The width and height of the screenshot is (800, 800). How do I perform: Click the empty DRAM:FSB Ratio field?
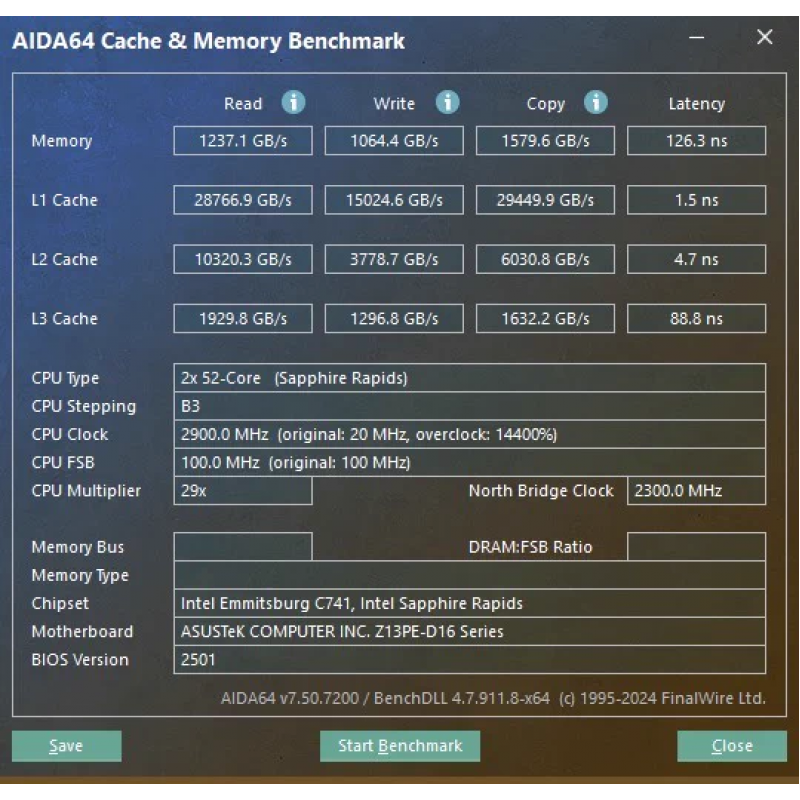point(696,547)
